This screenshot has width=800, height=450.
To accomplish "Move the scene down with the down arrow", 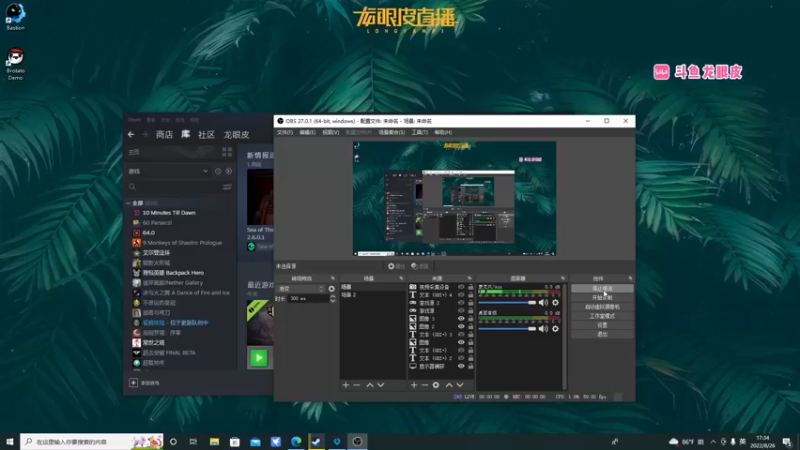I will click(381, 385).
